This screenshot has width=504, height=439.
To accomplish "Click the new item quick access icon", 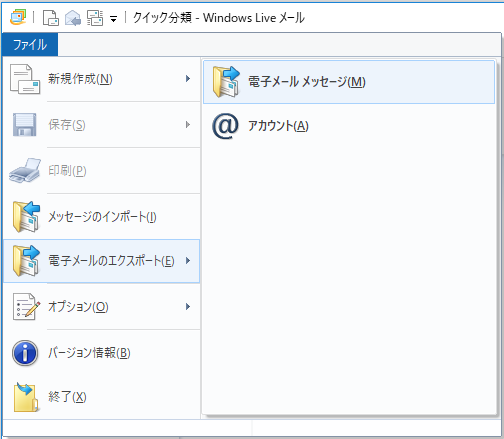I will [51, 18].
